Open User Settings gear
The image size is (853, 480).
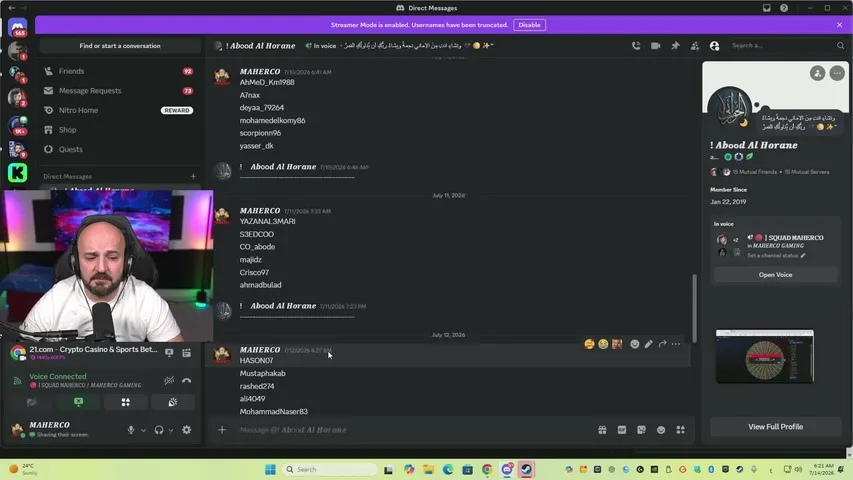pyautogui.click(x=187, y=430)
